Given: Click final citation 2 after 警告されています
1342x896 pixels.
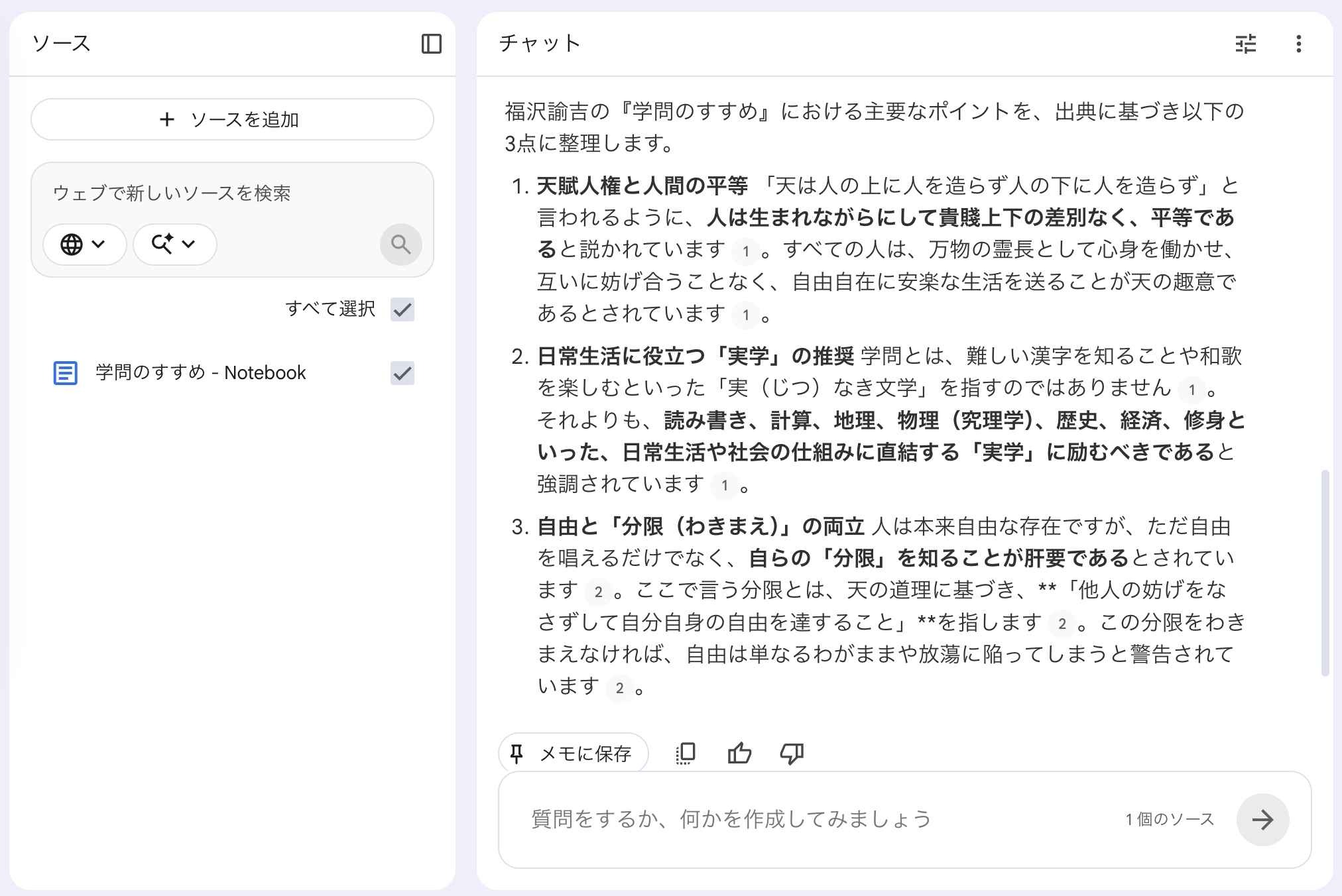Looking at the screenshot, I should pos(619,688).
